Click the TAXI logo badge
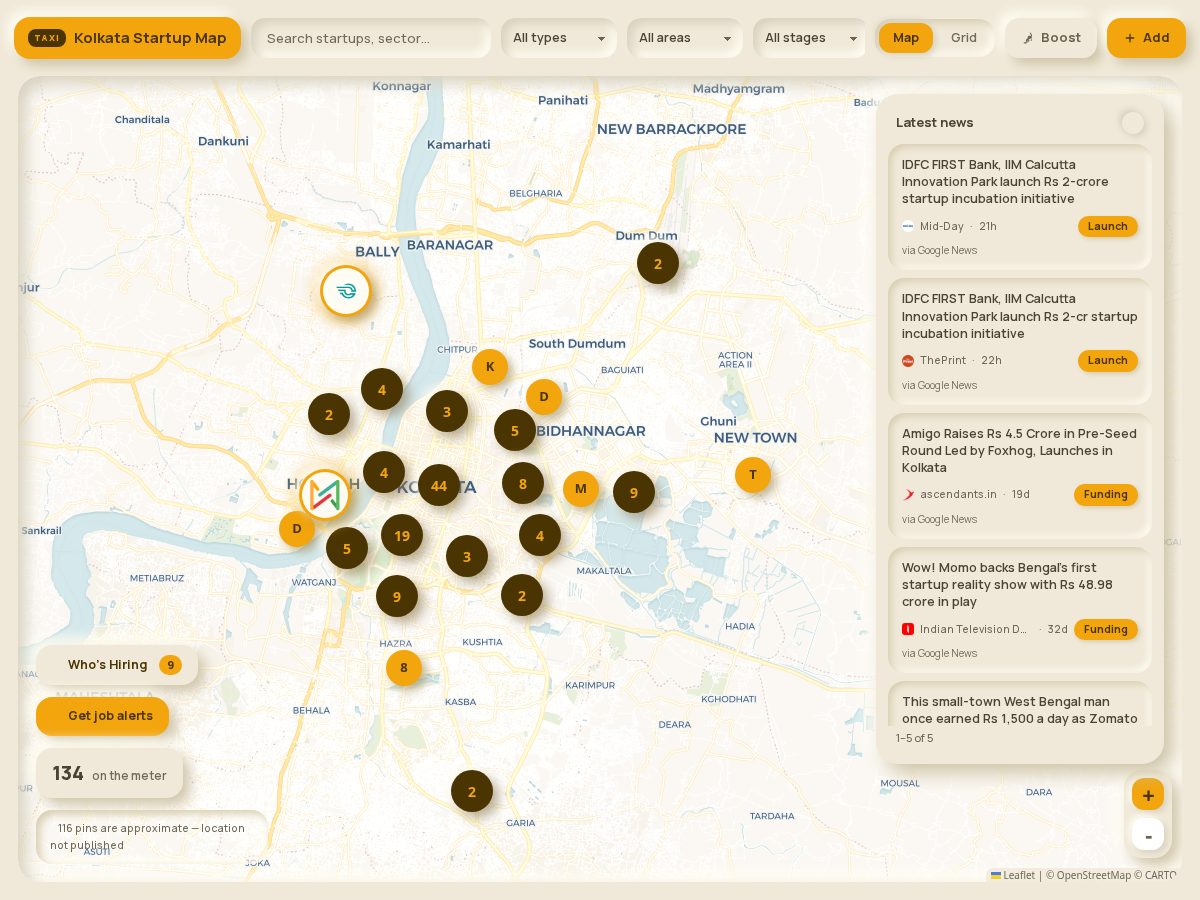The height and width of the screenshot is (900, 1200). 47,38
